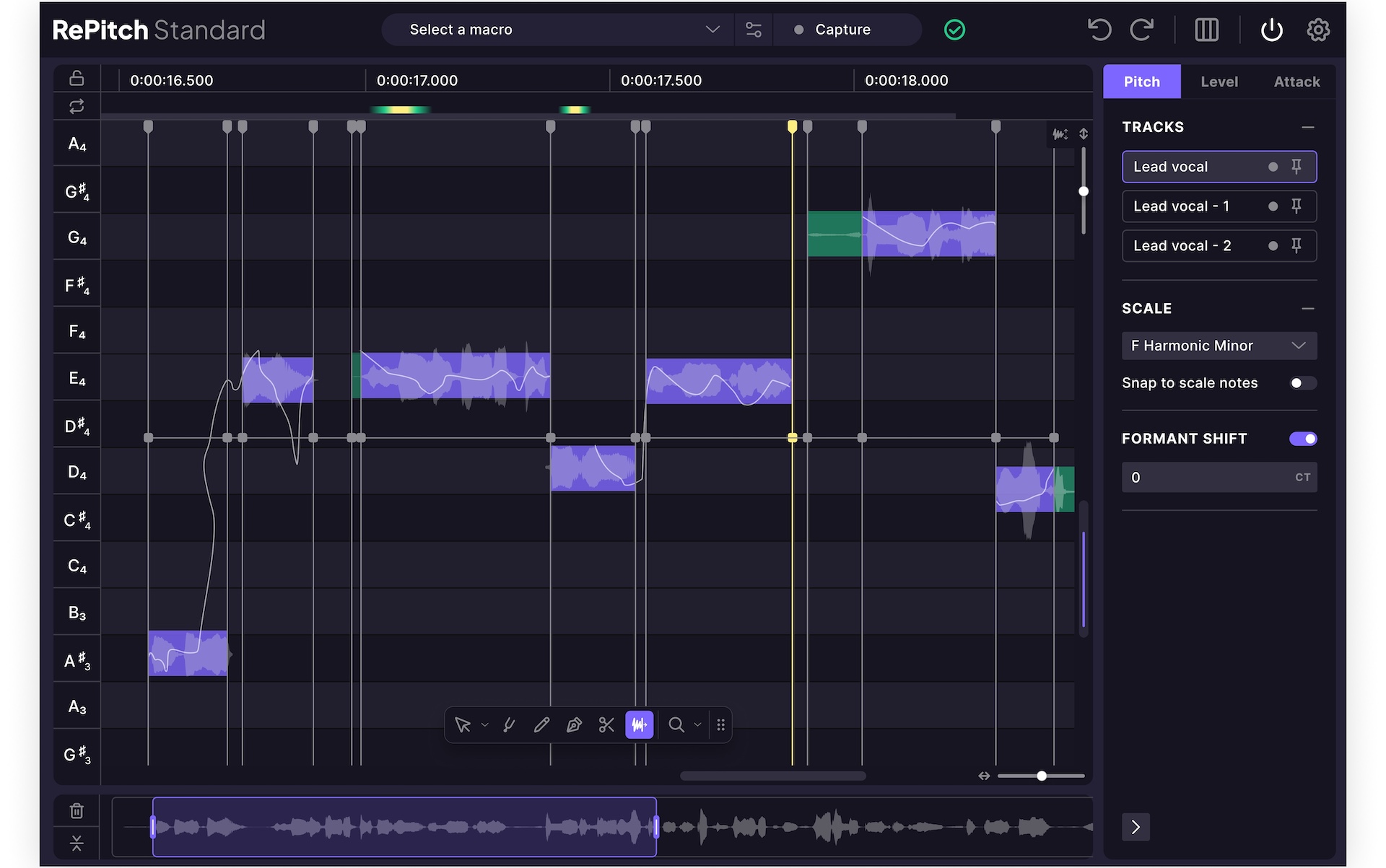The width and height of the screenshot is (1386, 868).
Task: Switch to the Level tab
Action: click(1219, 81)
